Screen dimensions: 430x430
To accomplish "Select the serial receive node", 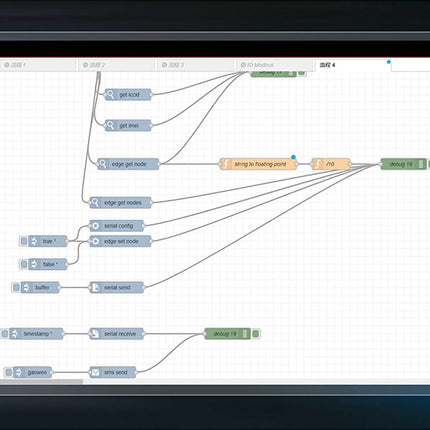I will tap(117, 334).
